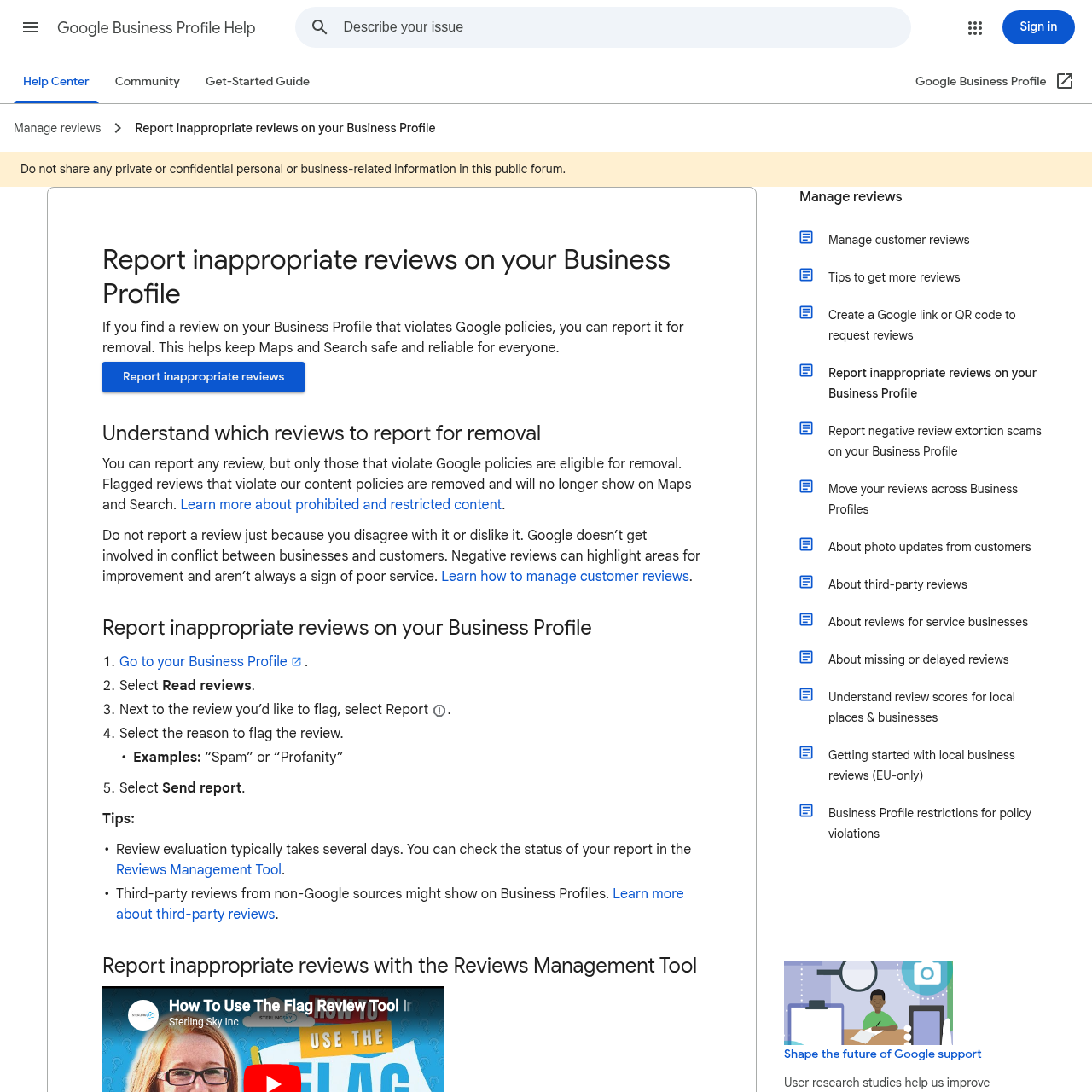This screenshot has height=1092, width=1092.
Task: Open Business Profile restrictions for policy violations article
Action: 930,823
